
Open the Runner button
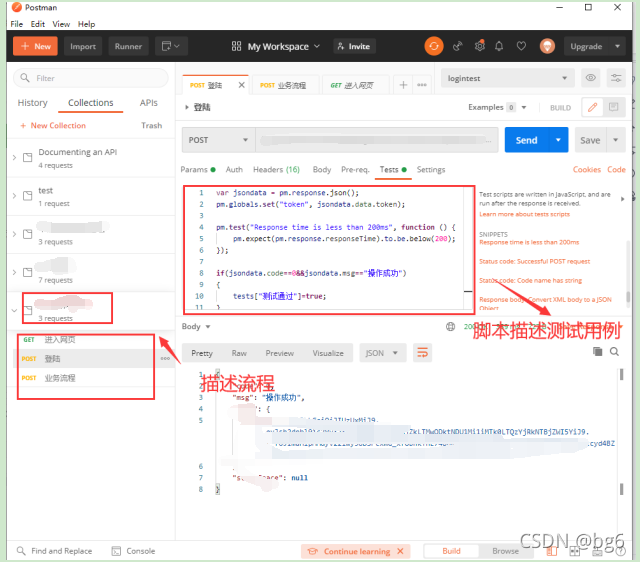click(x=128, y=46)
